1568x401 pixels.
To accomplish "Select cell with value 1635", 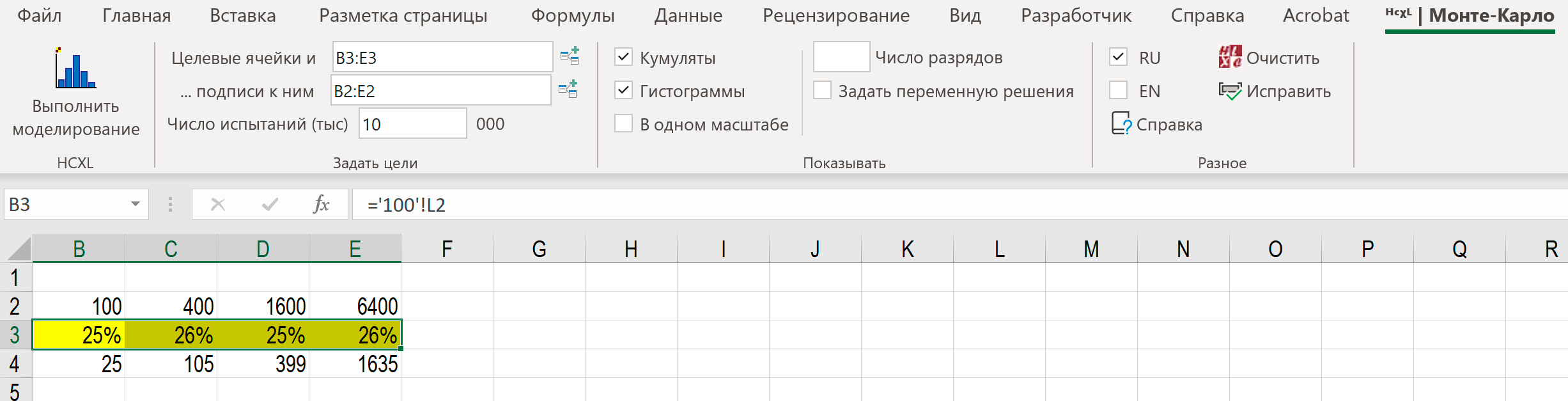I will [355, 364].
